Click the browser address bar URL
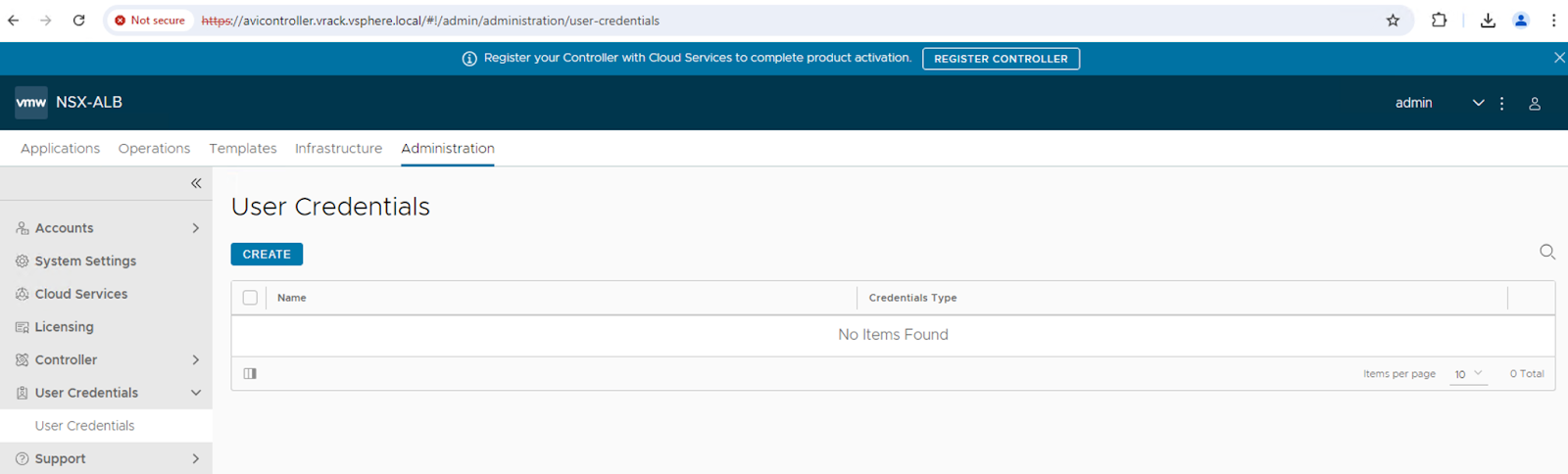The image size is (1568, 474). coord(430,21)
